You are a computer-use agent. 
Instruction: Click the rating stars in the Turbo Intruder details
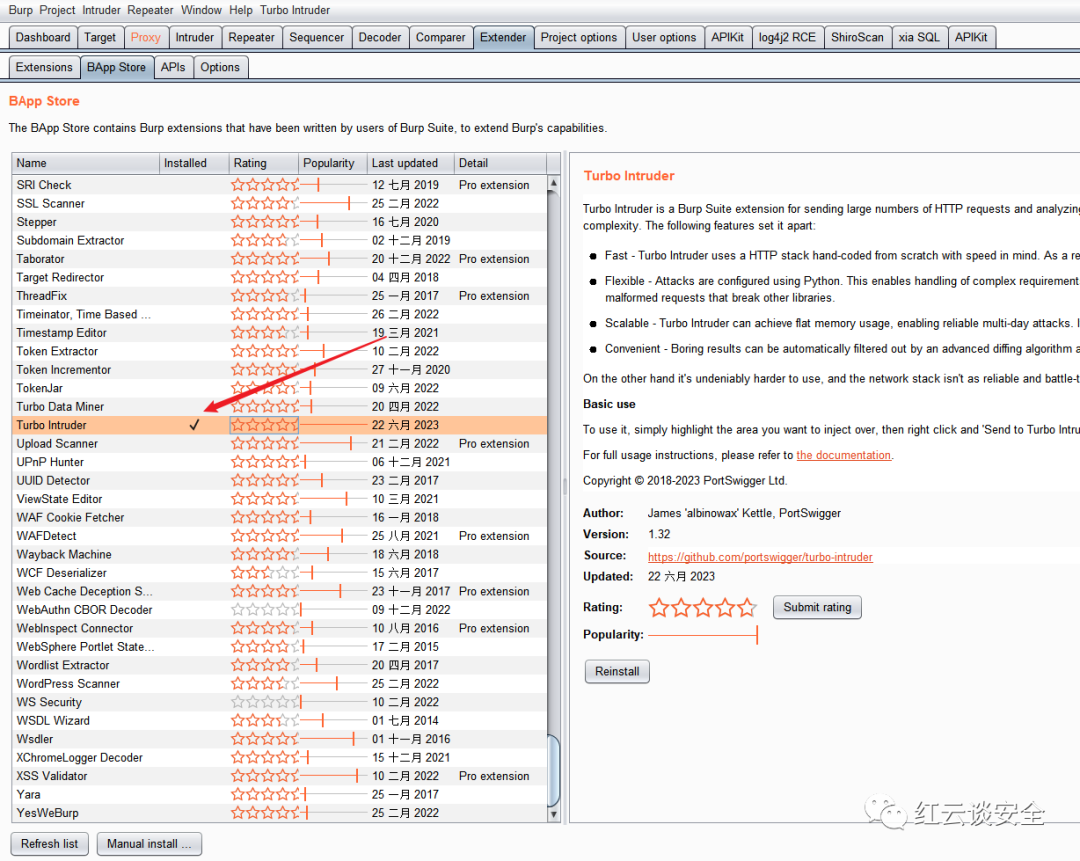(x=702, y=608)
